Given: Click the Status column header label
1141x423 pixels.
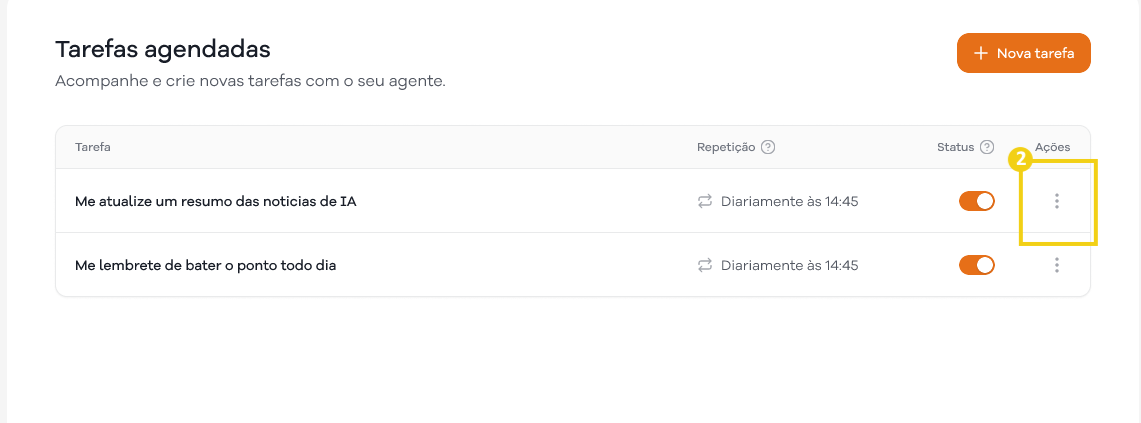Looking at the screenshot, I should pos(955,147).
